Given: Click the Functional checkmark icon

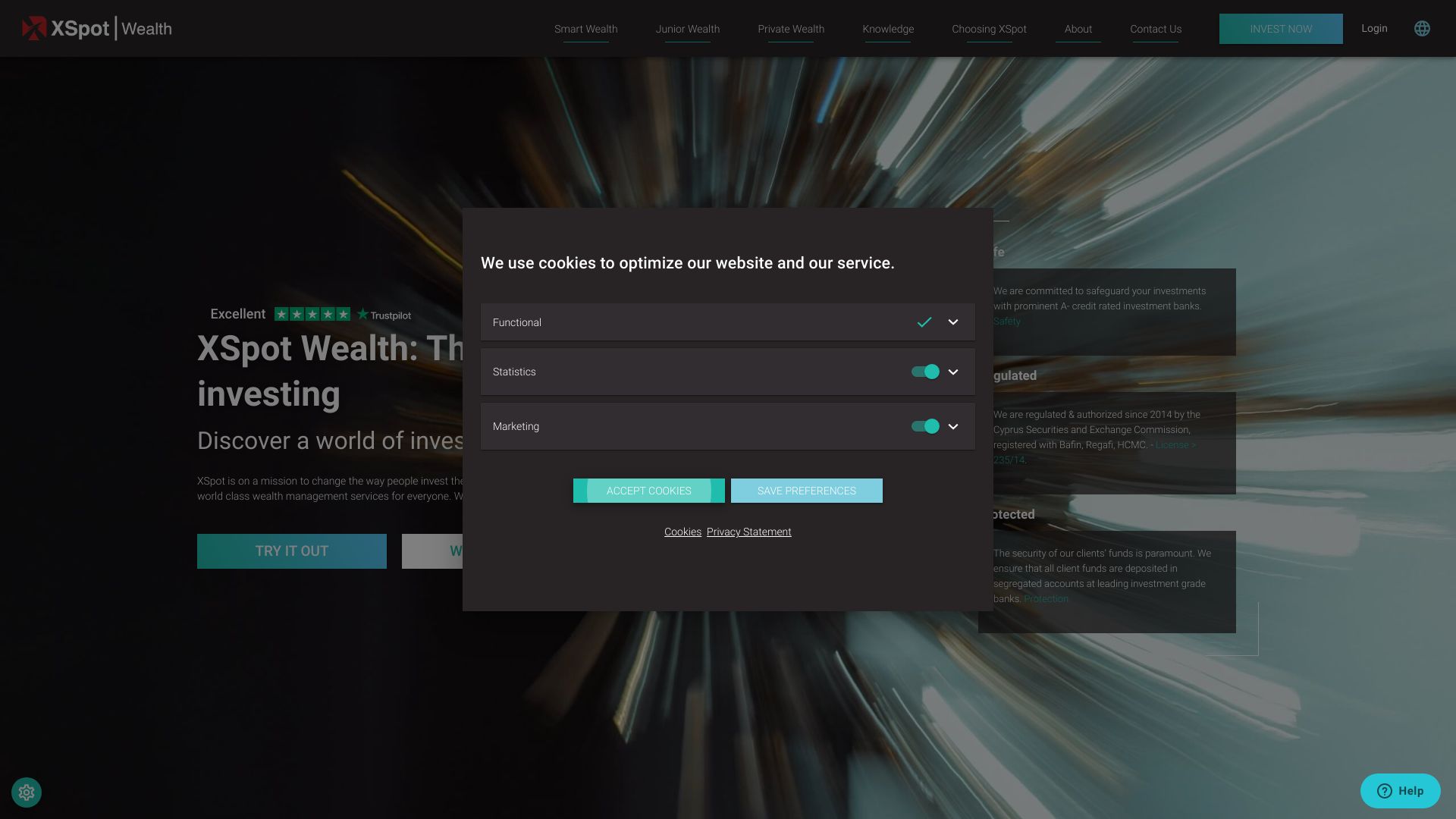Looking at the screenshot, I should click(924, 322).
